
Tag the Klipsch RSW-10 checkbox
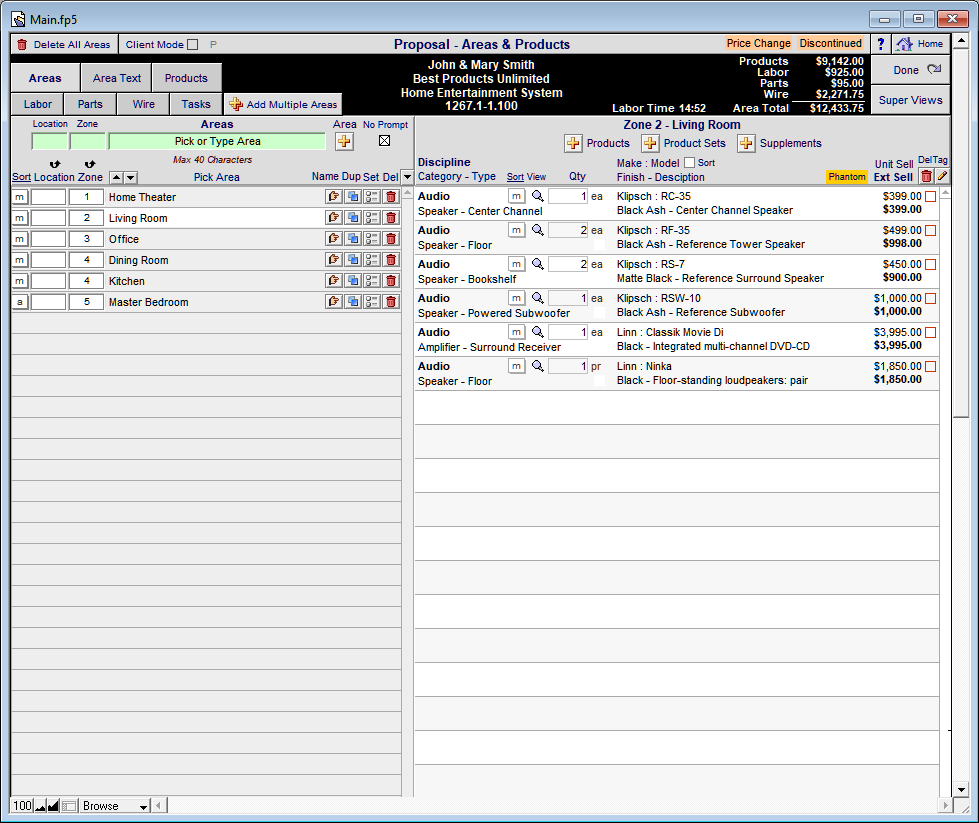pos(930,298)
